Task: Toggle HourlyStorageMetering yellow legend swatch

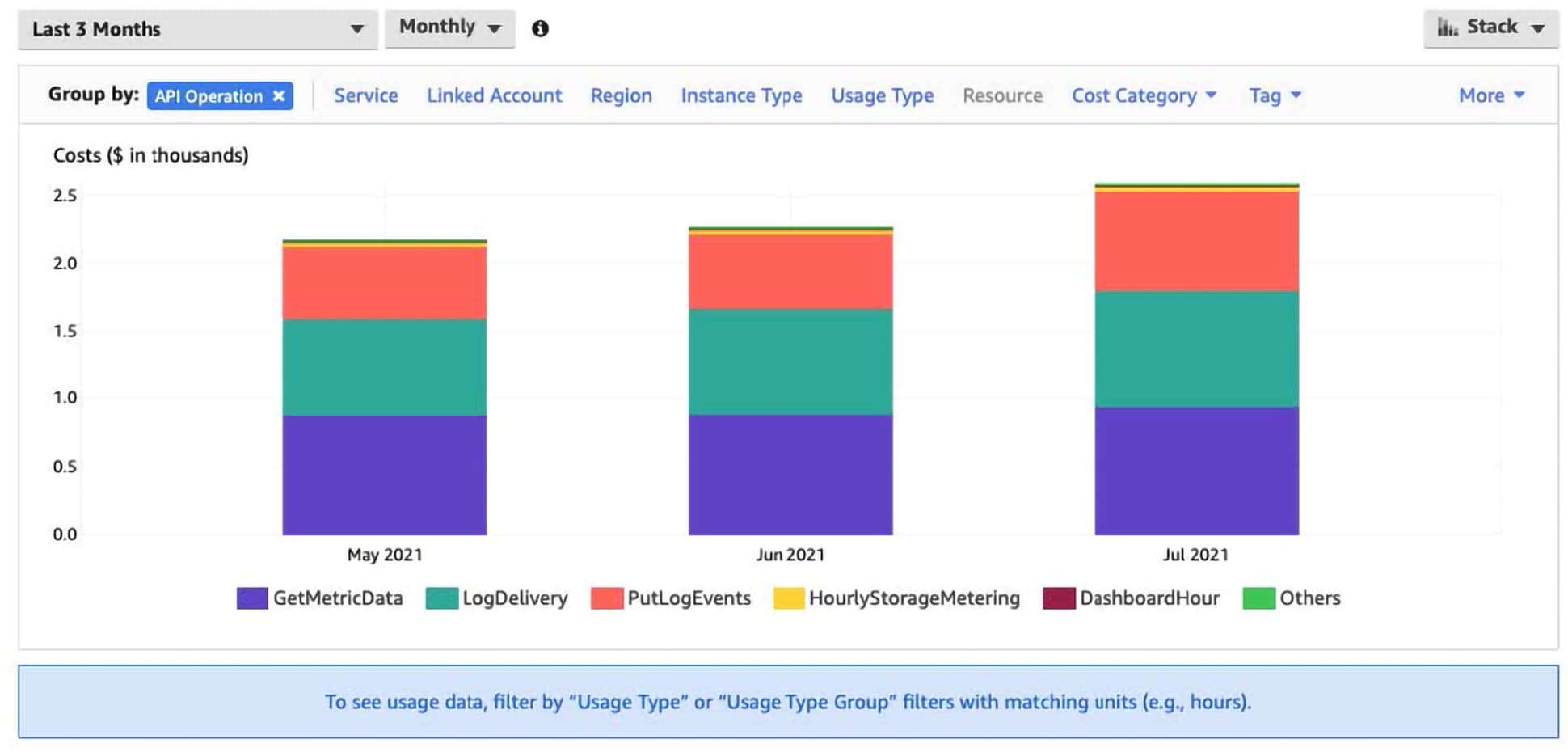Action: [x=789, y=598]
